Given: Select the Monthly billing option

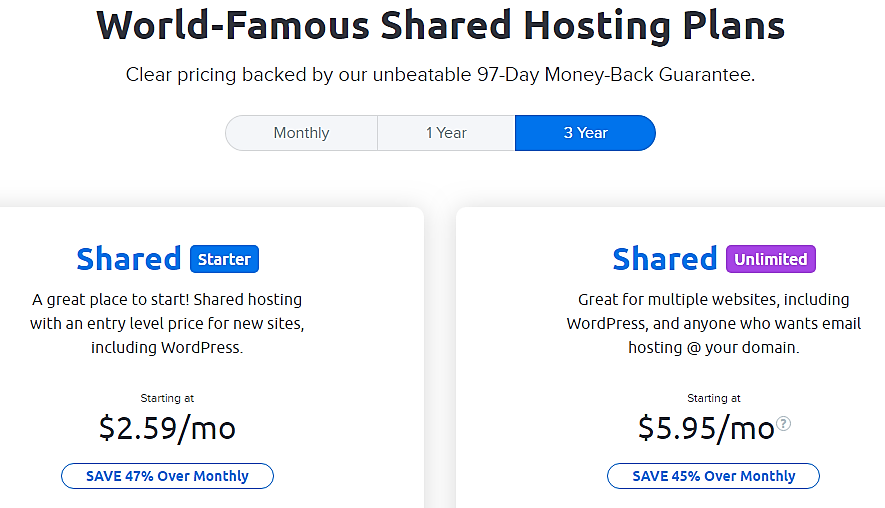Looking at the screenshot, I should click(x=301, y=133).
